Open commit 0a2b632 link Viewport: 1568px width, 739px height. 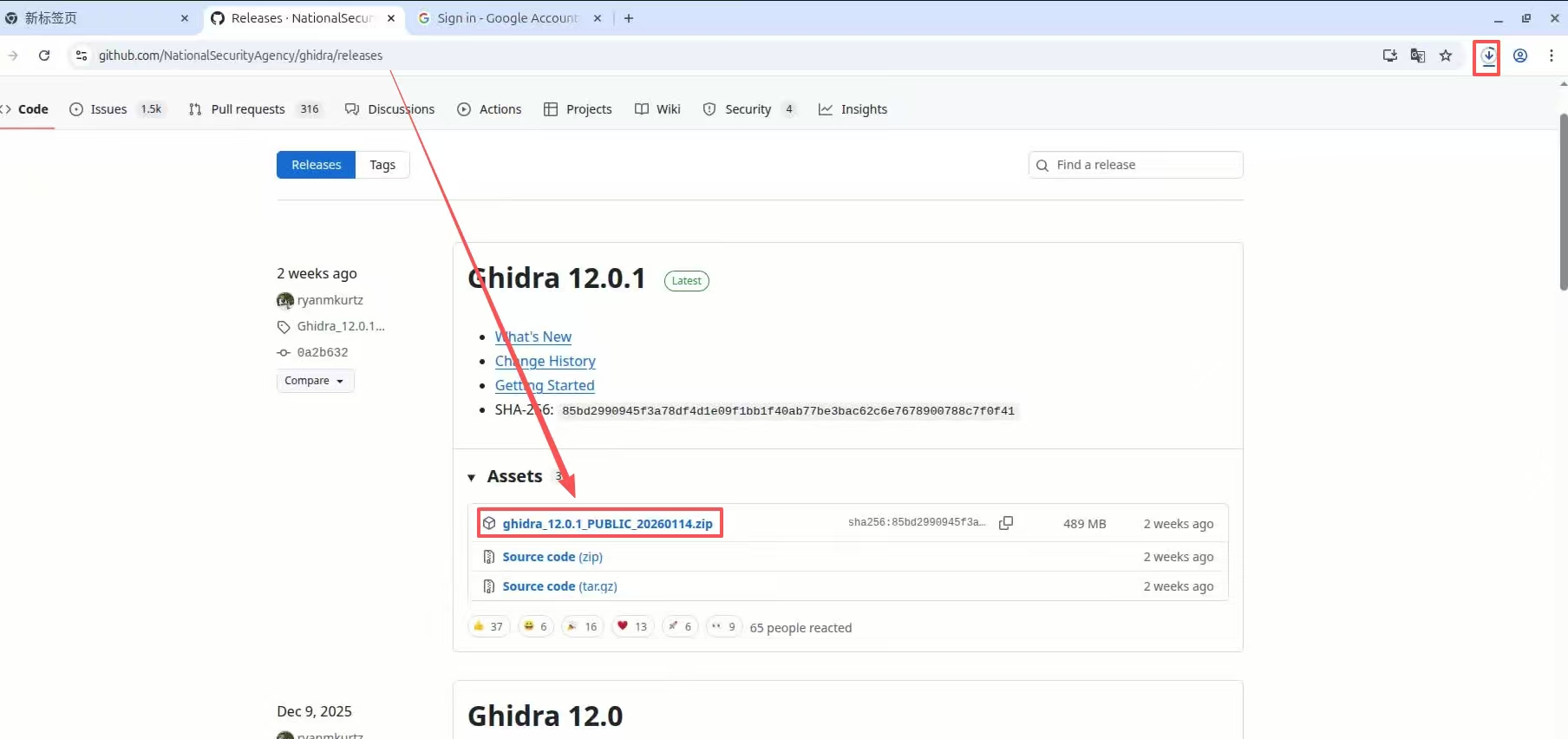pos(323,352)
